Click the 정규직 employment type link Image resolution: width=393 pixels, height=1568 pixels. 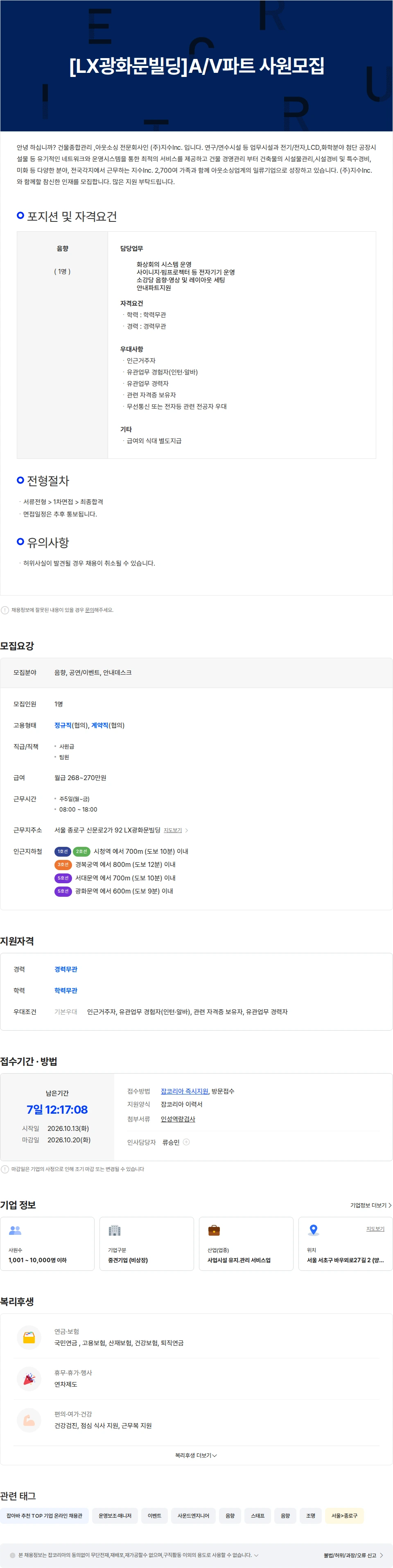tap(63, 725)
